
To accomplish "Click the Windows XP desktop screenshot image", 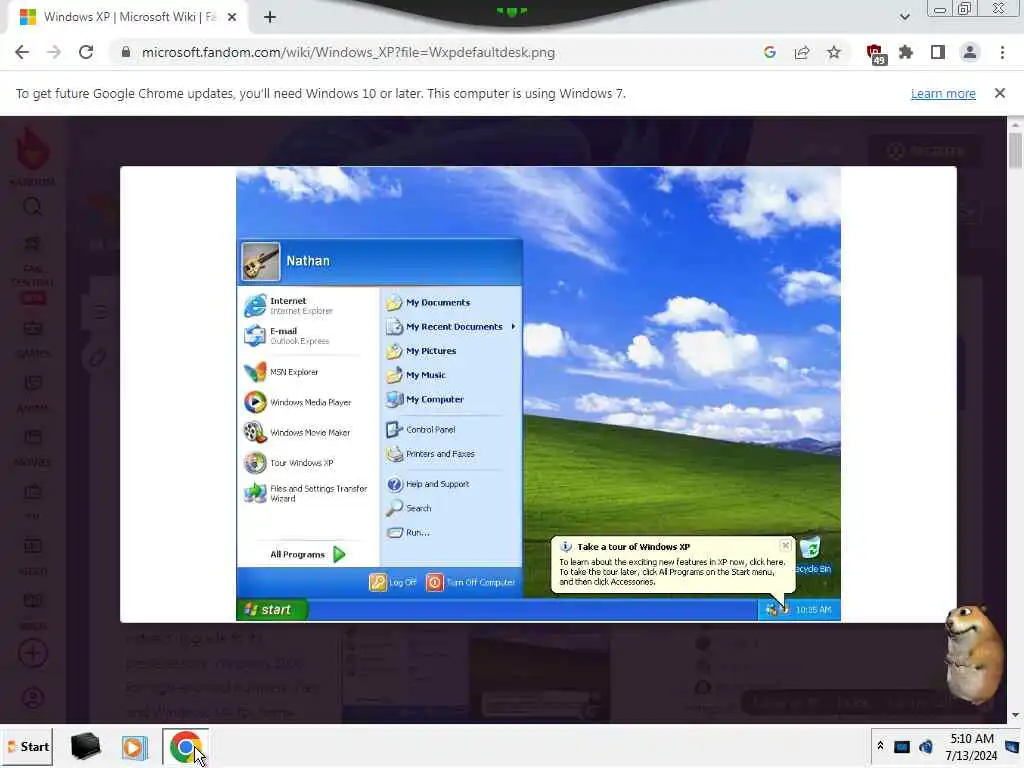I will (538, 394).
